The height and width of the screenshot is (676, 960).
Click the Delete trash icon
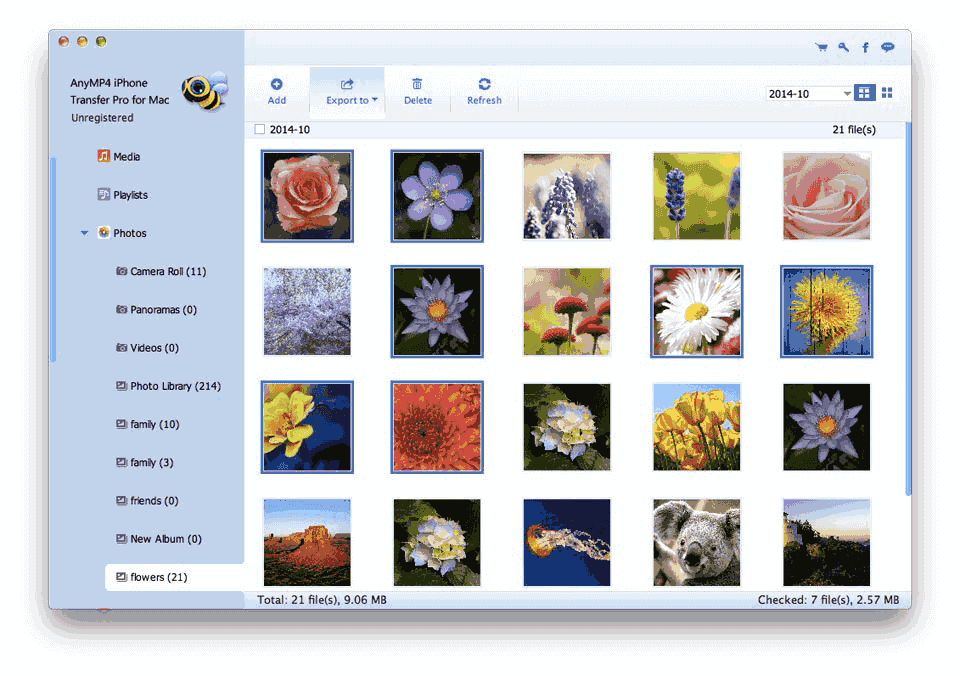coord(417,84)
